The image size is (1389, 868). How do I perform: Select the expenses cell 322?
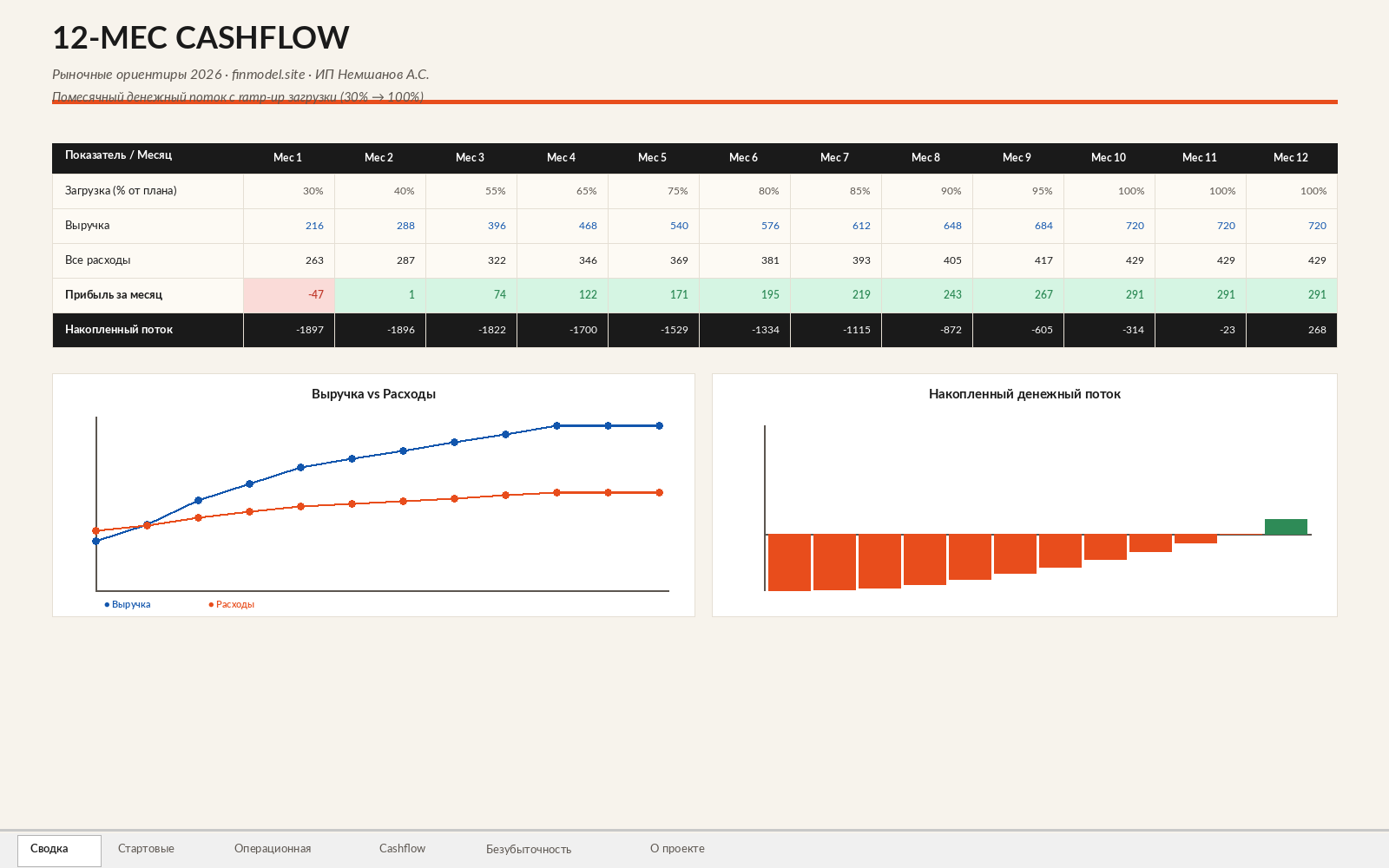click(471, 260)
